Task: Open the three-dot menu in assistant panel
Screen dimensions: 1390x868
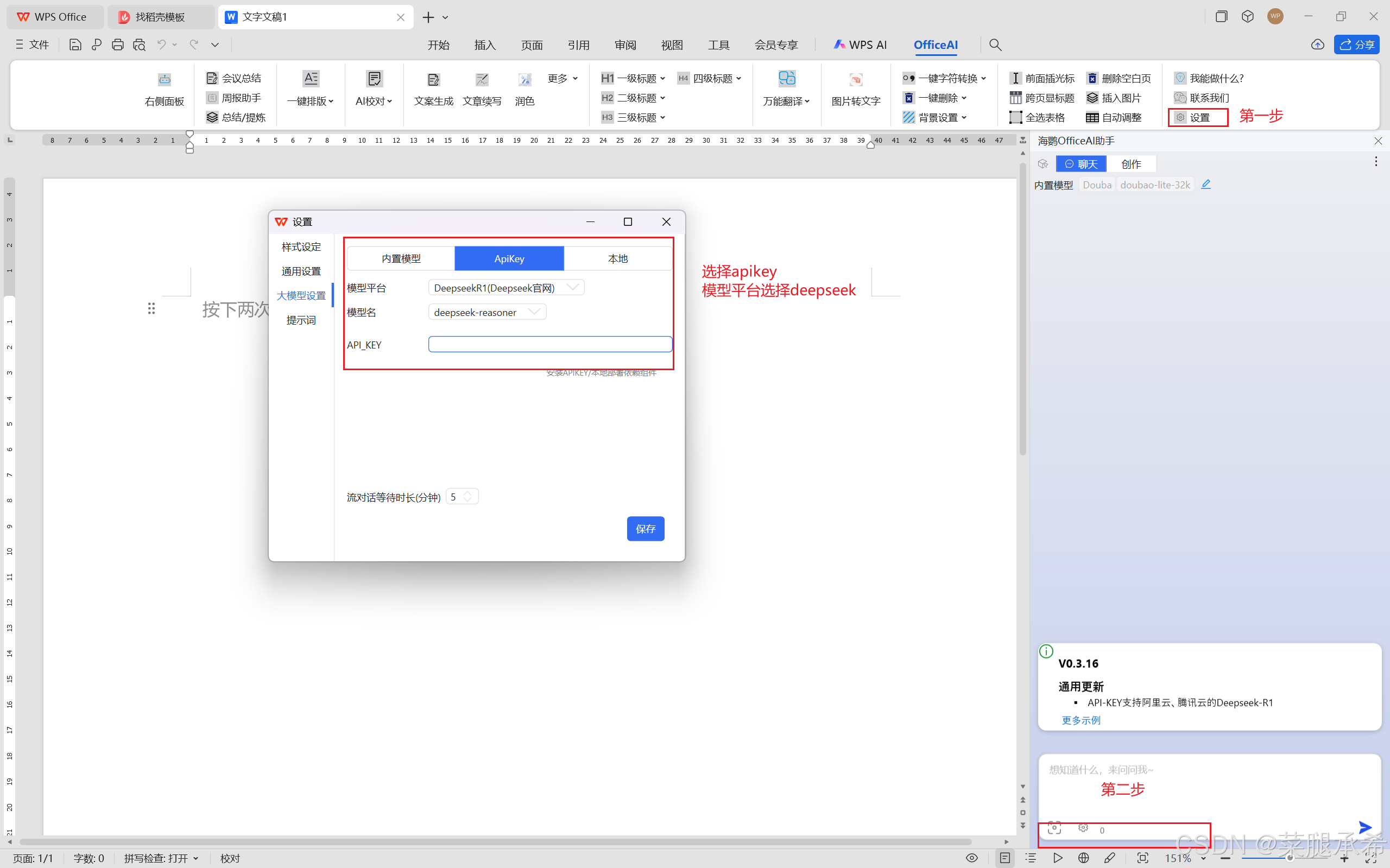Action: coord(1376,161)
